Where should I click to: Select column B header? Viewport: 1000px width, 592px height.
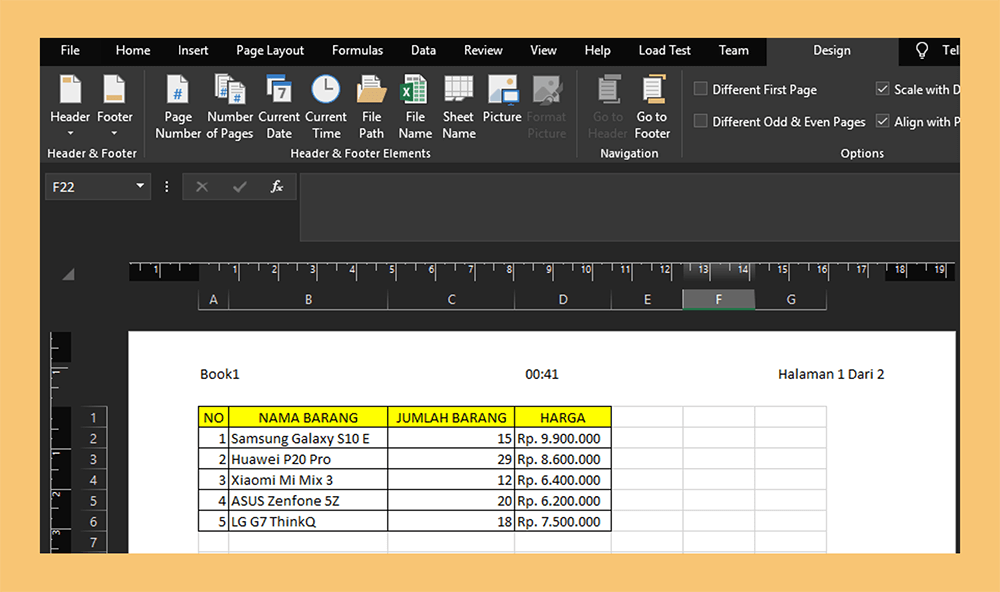(x=308, y=299)
